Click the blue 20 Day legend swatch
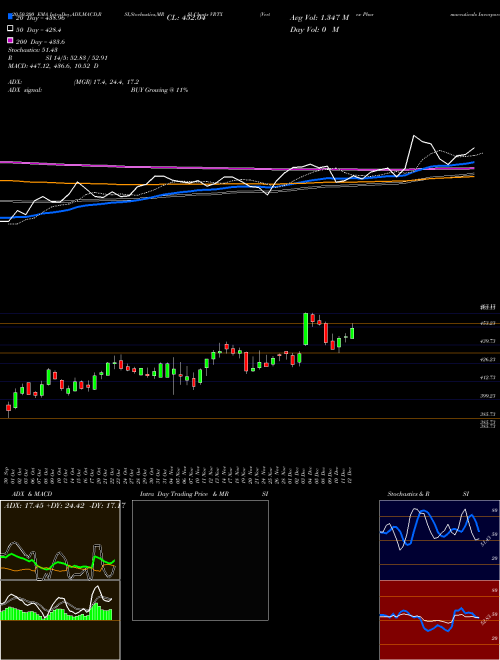 10,17
